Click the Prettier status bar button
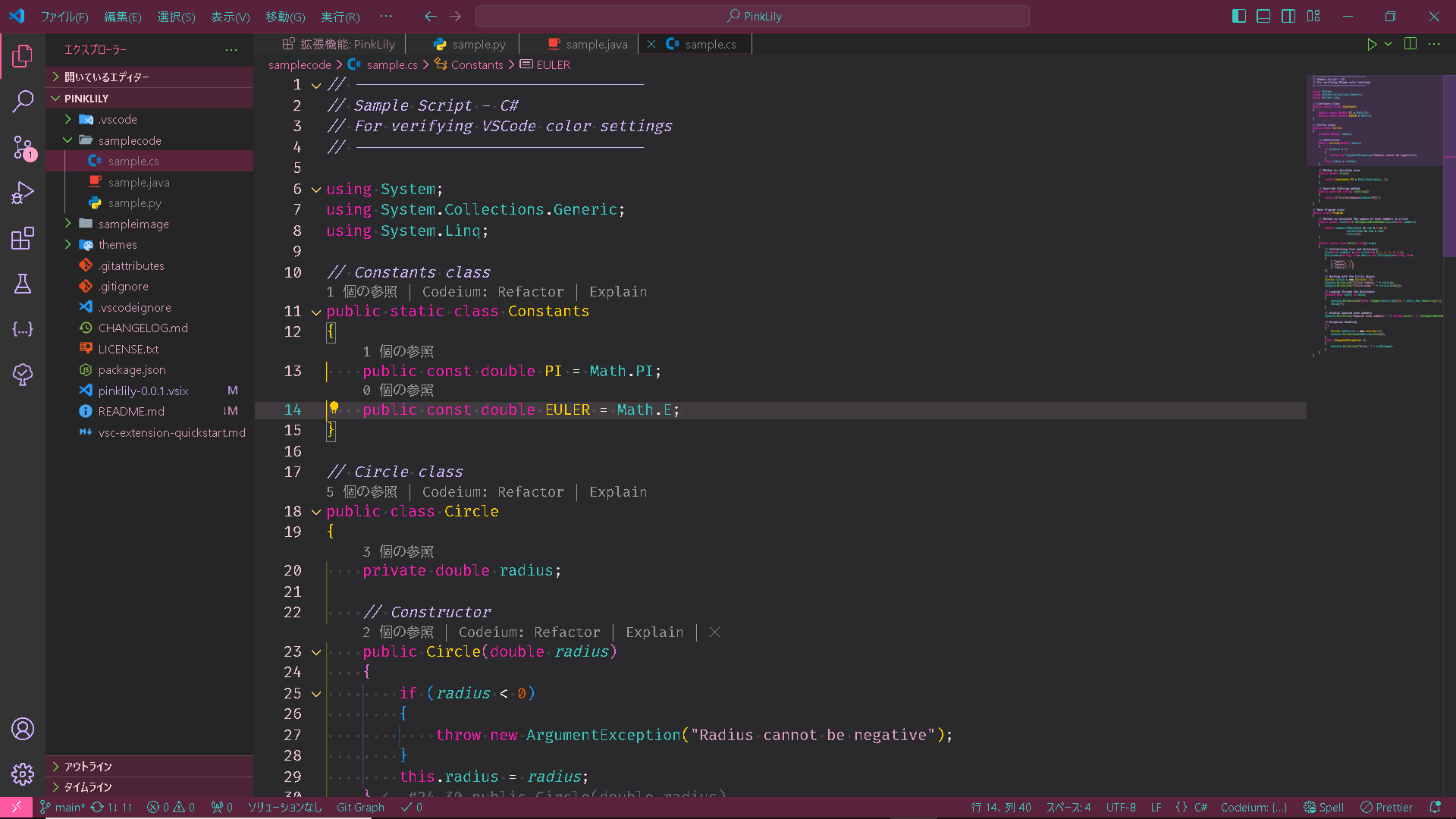Viewport: 1456px width, 819px height. point(1386,807)
